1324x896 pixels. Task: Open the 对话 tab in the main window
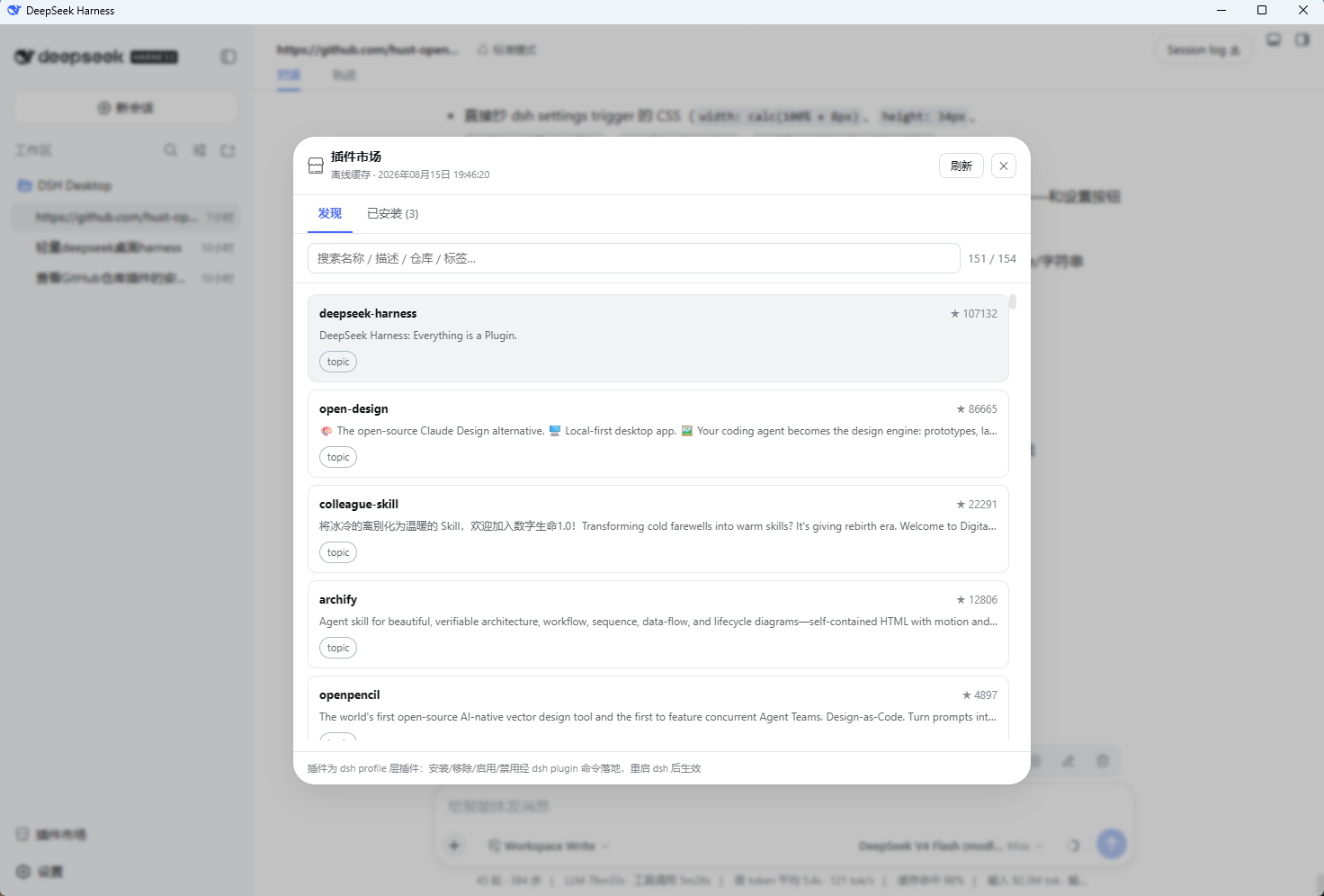(289, 75)
